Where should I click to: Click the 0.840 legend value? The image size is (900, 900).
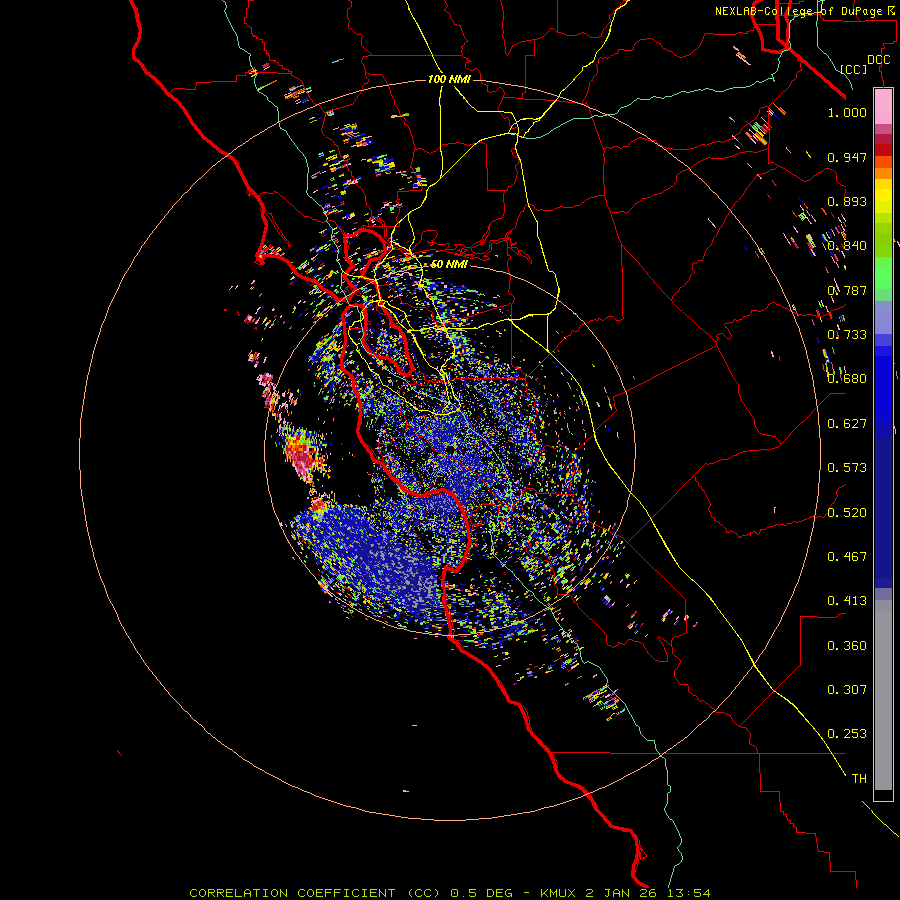pos(847,245)
